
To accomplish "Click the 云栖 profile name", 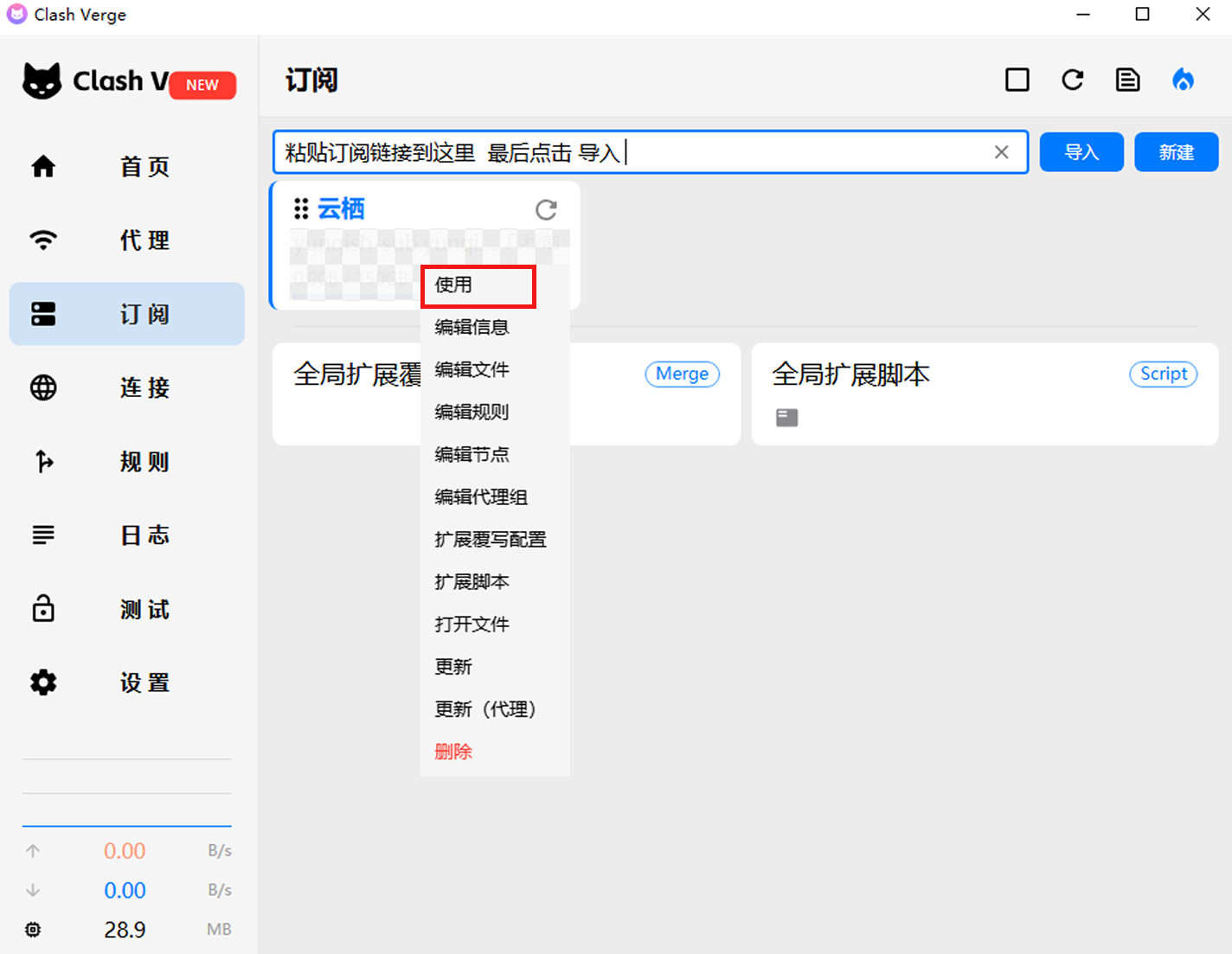I will 341,208.
